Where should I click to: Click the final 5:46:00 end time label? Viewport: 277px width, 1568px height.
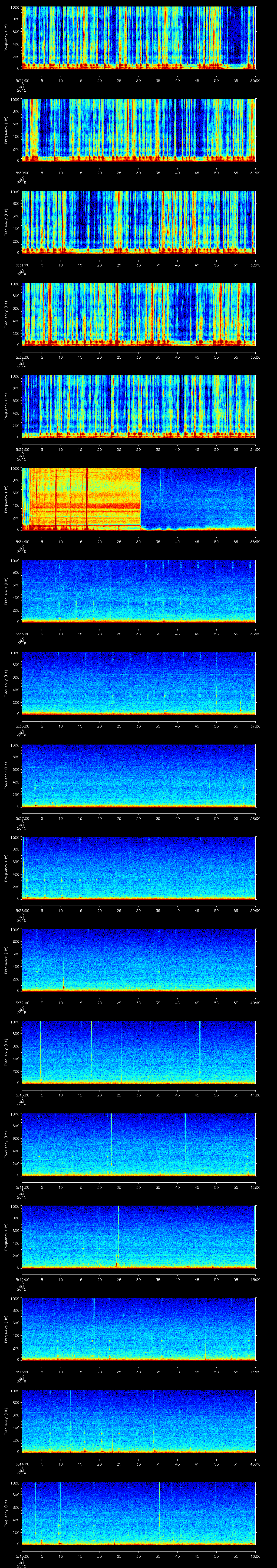(255, 1556)
